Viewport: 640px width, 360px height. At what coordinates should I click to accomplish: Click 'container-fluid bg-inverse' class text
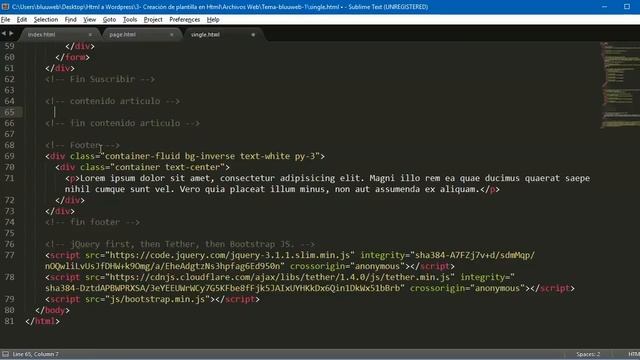(170, 156)
